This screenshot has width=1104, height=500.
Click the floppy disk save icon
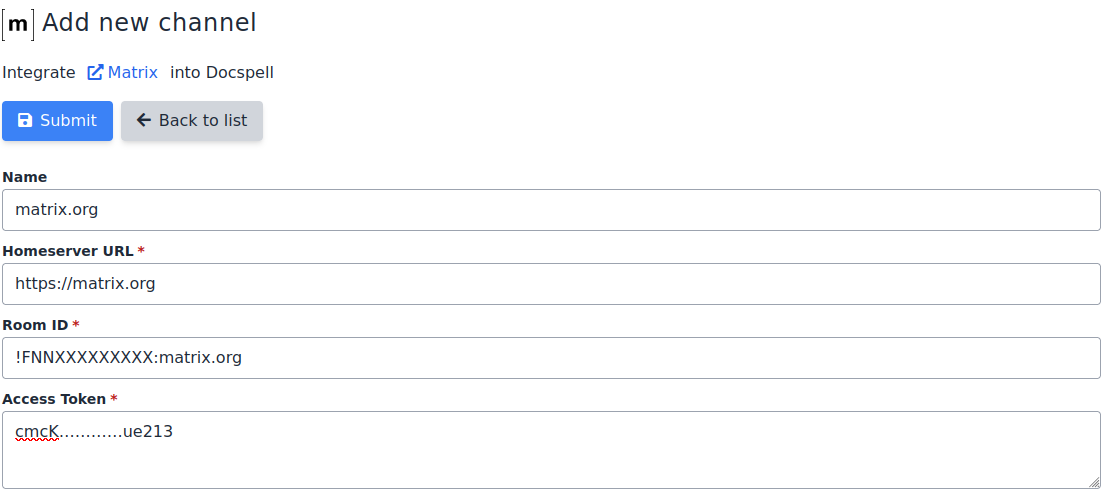pyautogui.click(x=26, y=120)
